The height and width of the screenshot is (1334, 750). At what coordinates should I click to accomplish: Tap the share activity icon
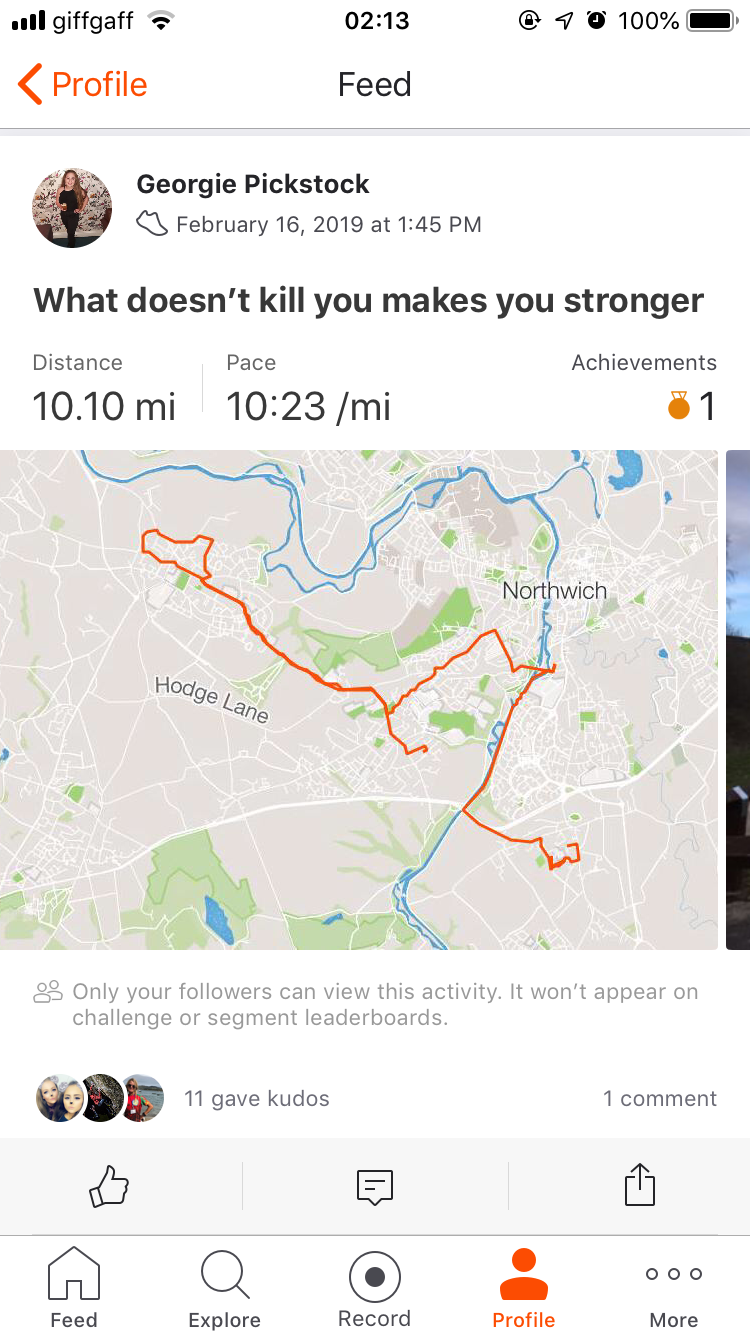pyautogui.click(x=639, y=1187)
